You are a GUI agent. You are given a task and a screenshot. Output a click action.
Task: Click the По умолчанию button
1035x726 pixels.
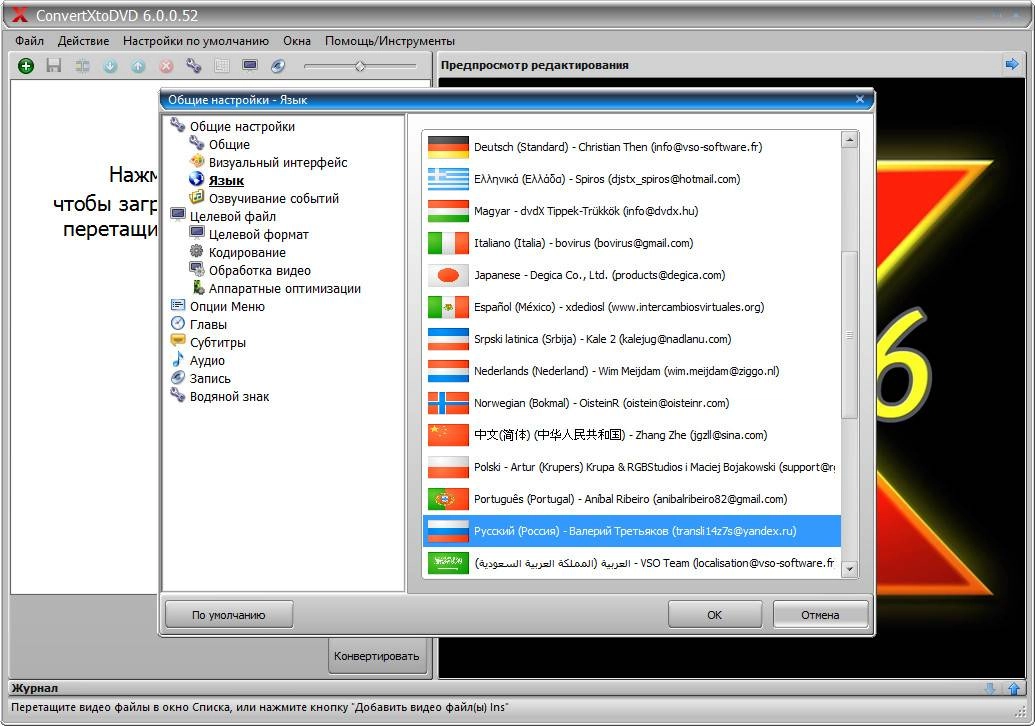click(x=228, y=614)
